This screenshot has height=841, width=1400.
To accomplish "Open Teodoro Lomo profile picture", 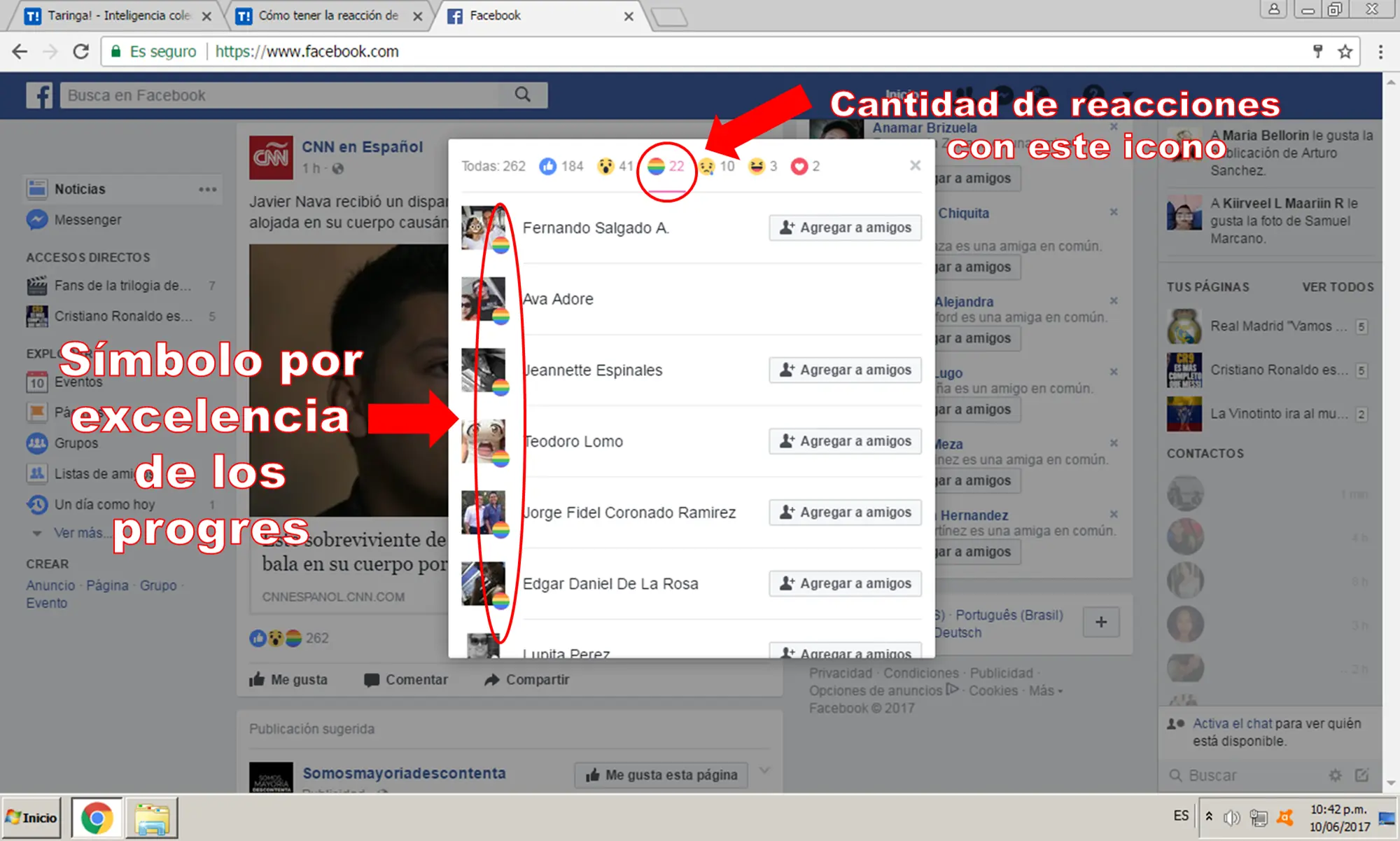I will [483, 441].
